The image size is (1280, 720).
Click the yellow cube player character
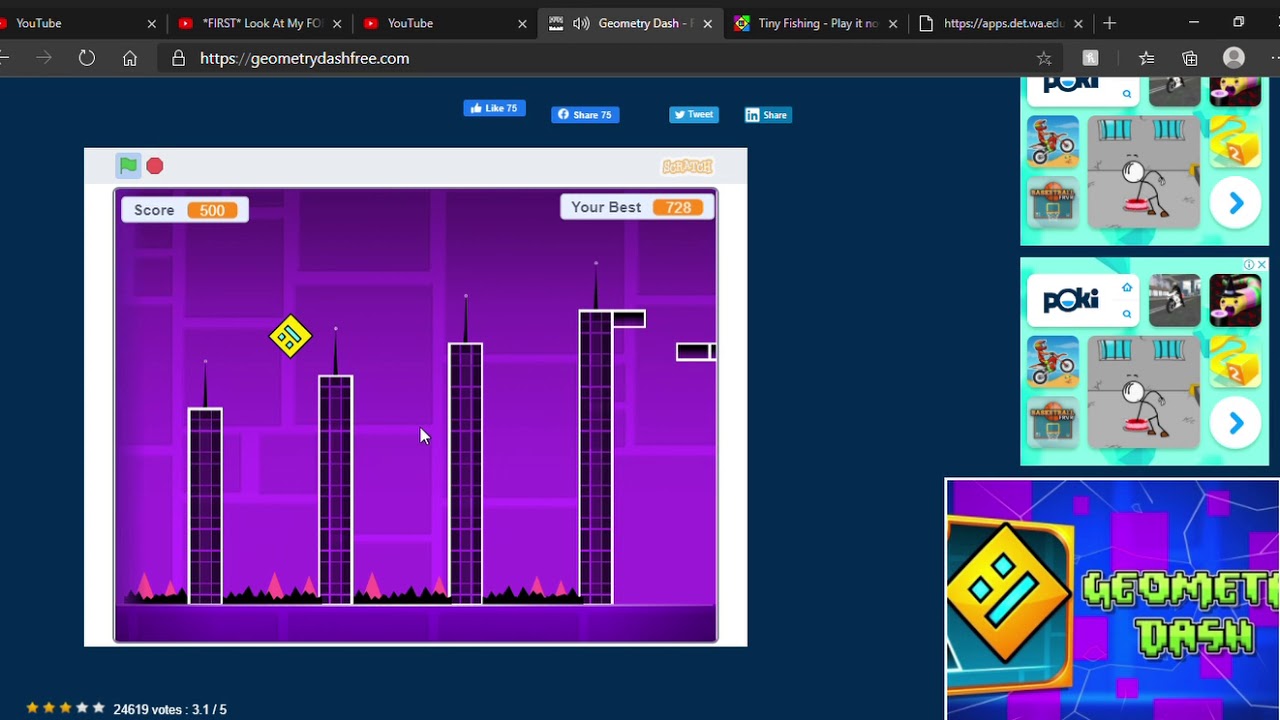point(290,336)
